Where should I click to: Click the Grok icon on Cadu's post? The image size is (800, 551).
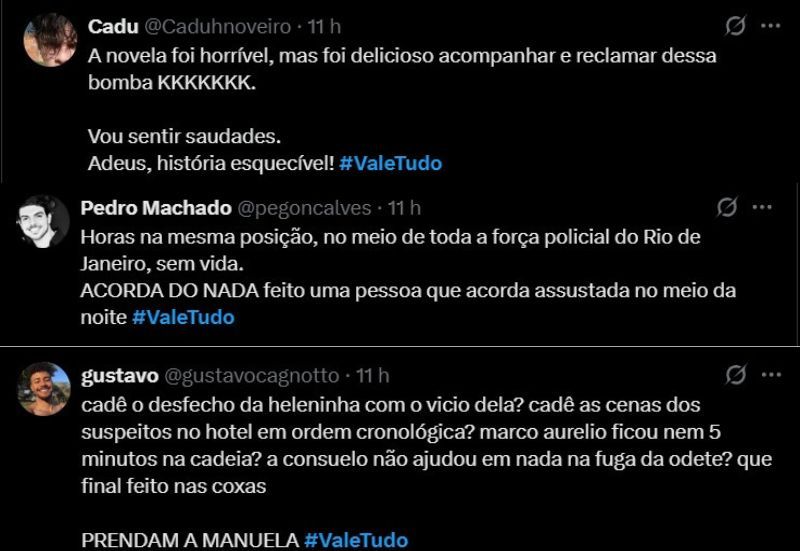735,26
